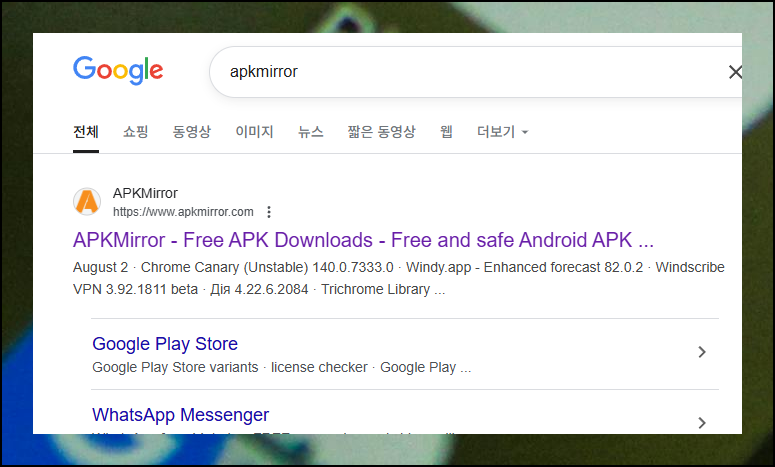775x467 pixels.
Task: Open the 더보기 dropdown
Action: tap(503, 132)
